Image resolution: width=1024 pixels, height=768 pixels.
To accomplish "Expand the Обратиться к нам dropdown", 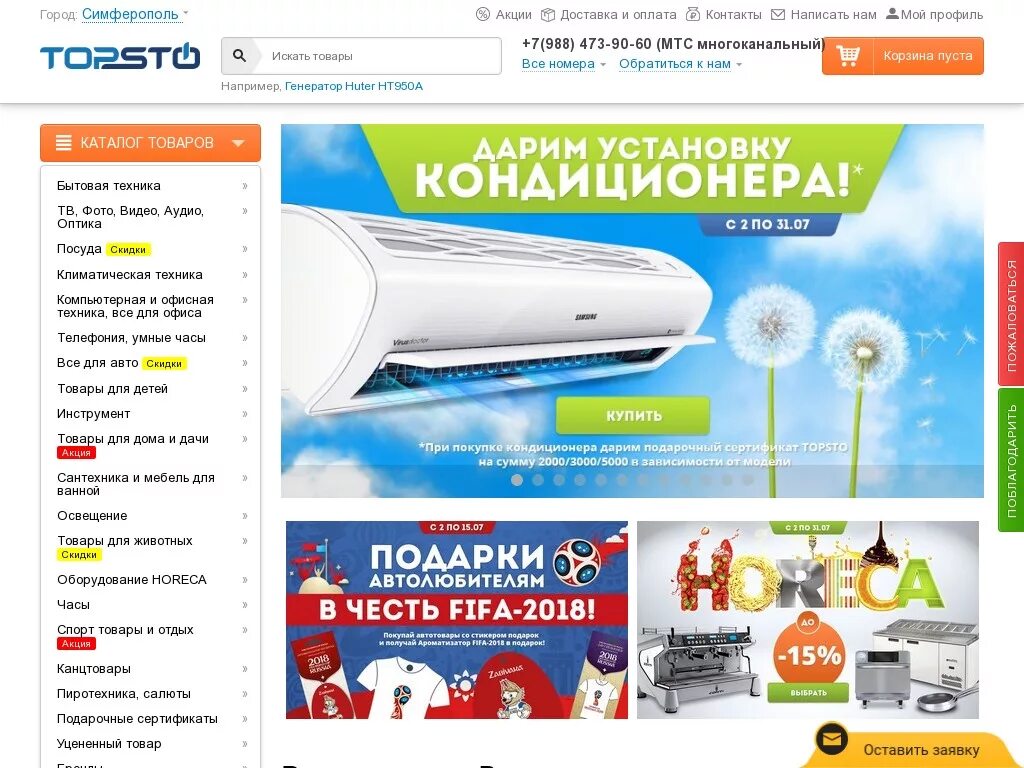I will 680,64.
